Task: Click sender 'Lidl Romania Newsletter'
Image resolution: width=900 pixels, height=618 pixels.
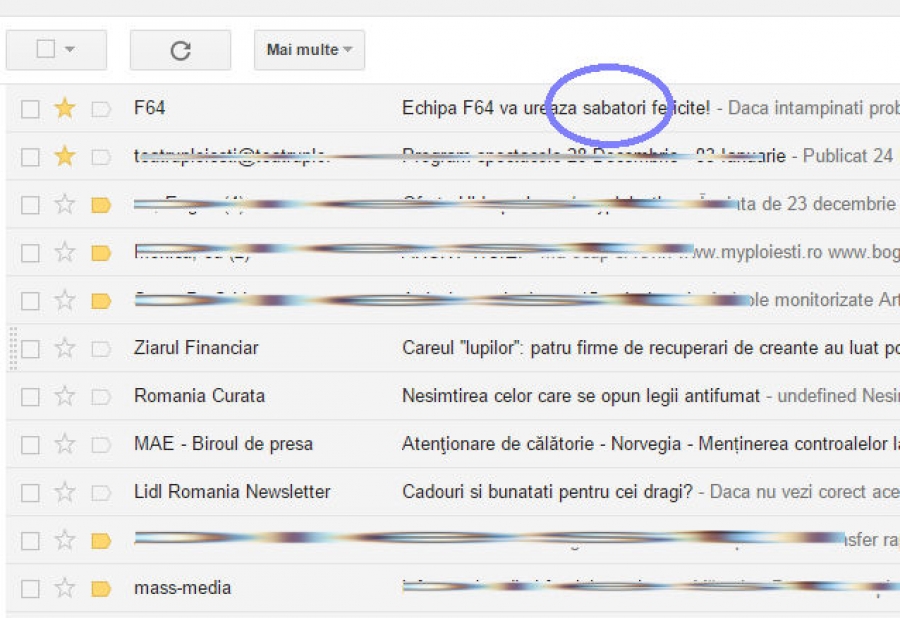Action: [232, 492]
